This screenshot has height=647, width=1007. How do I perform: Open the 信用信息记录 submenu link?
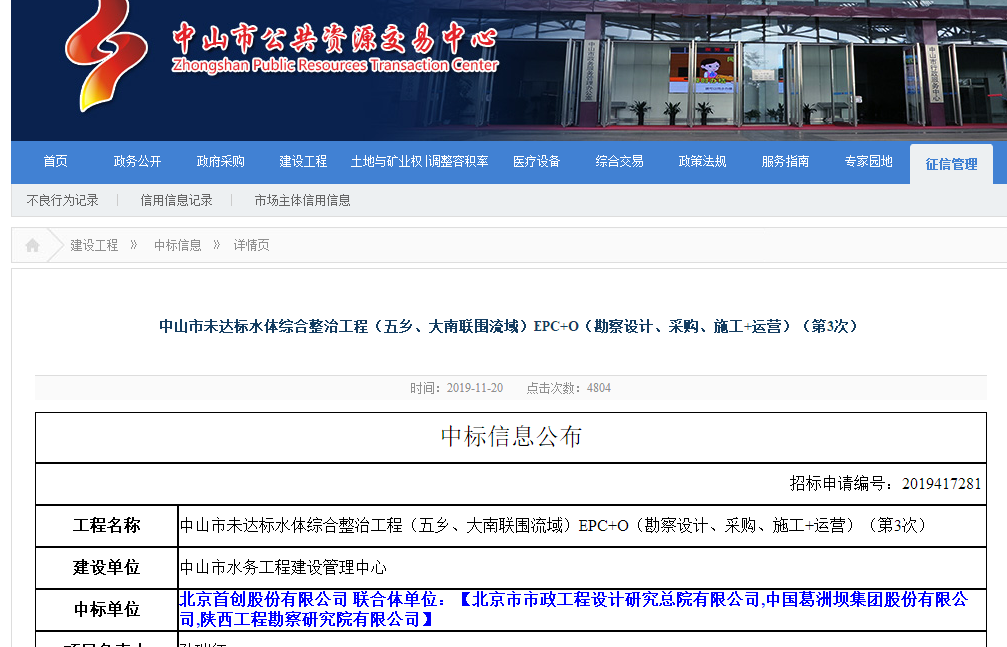(176, 200)
